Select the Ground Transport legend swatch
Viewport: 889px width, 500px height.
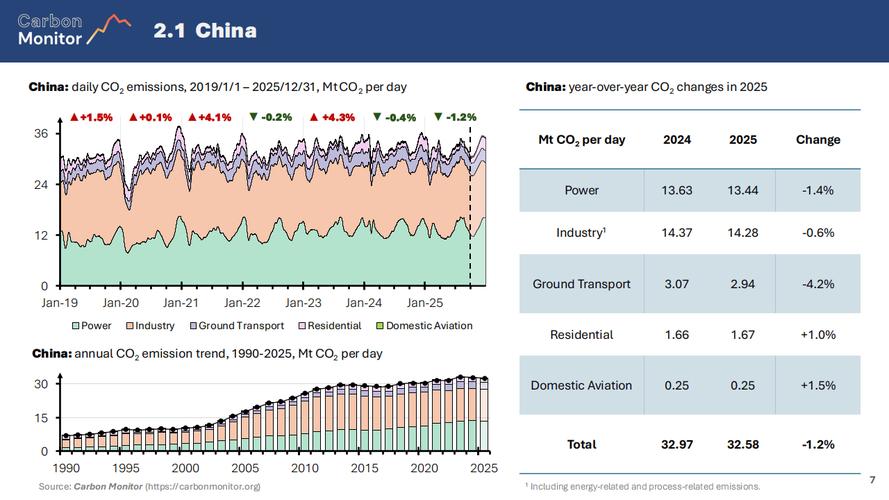coord(192,325)
